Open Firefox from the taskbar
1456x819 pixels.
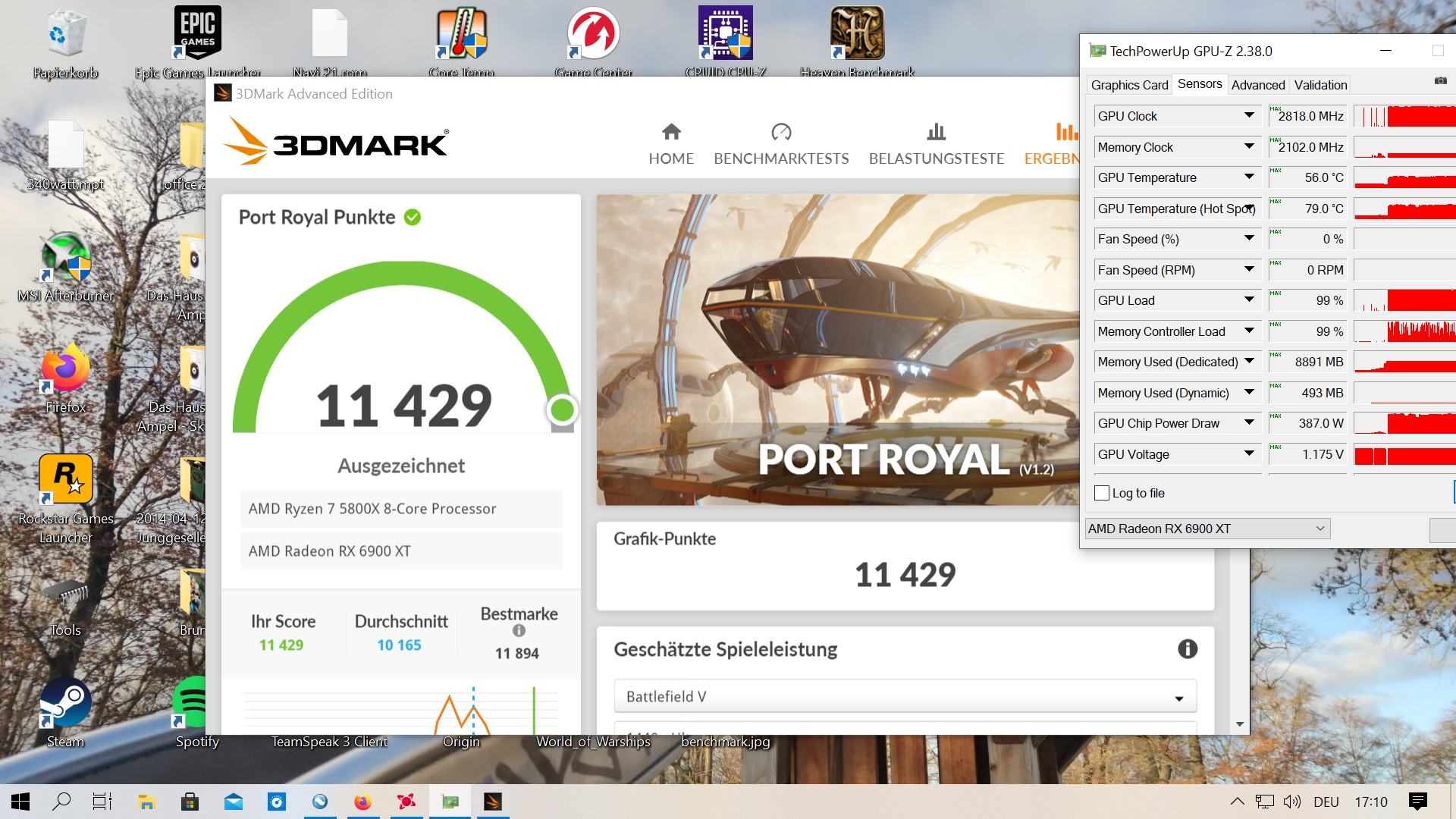point(363,802)
